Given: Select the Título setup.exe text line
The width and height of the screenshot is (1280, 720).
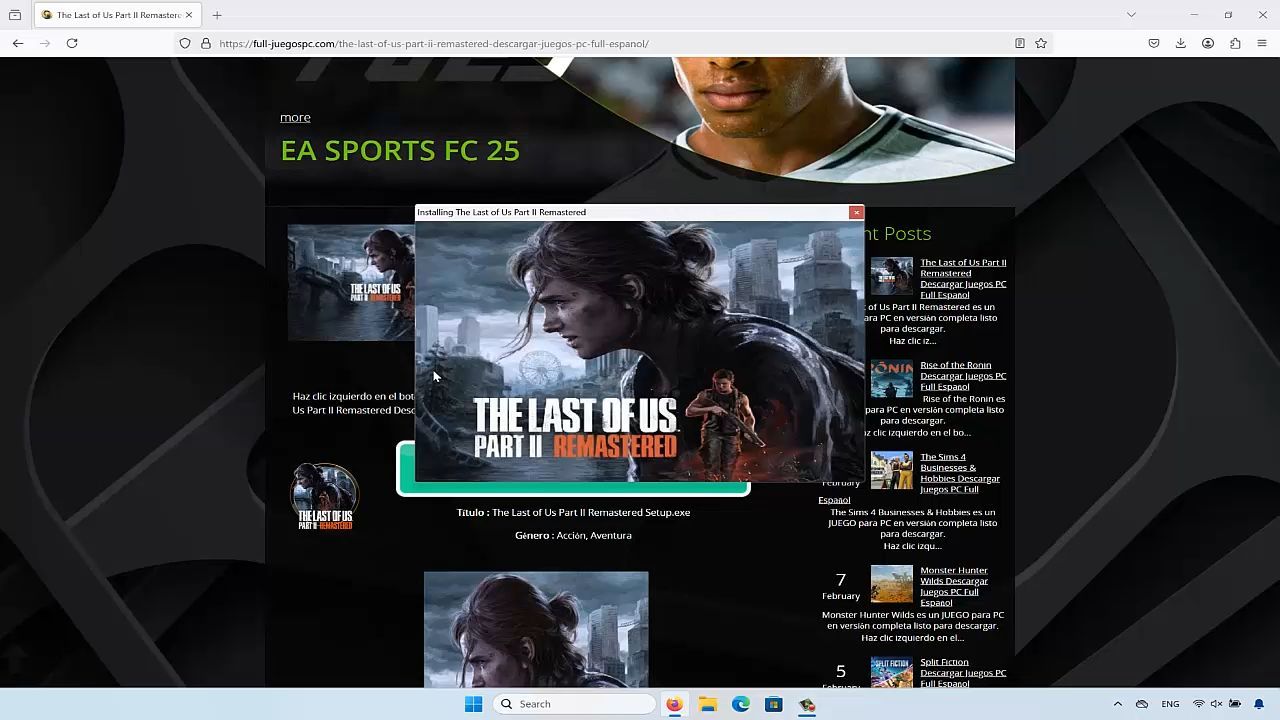Looking at the screenshot, I should (x=573, y=512).
